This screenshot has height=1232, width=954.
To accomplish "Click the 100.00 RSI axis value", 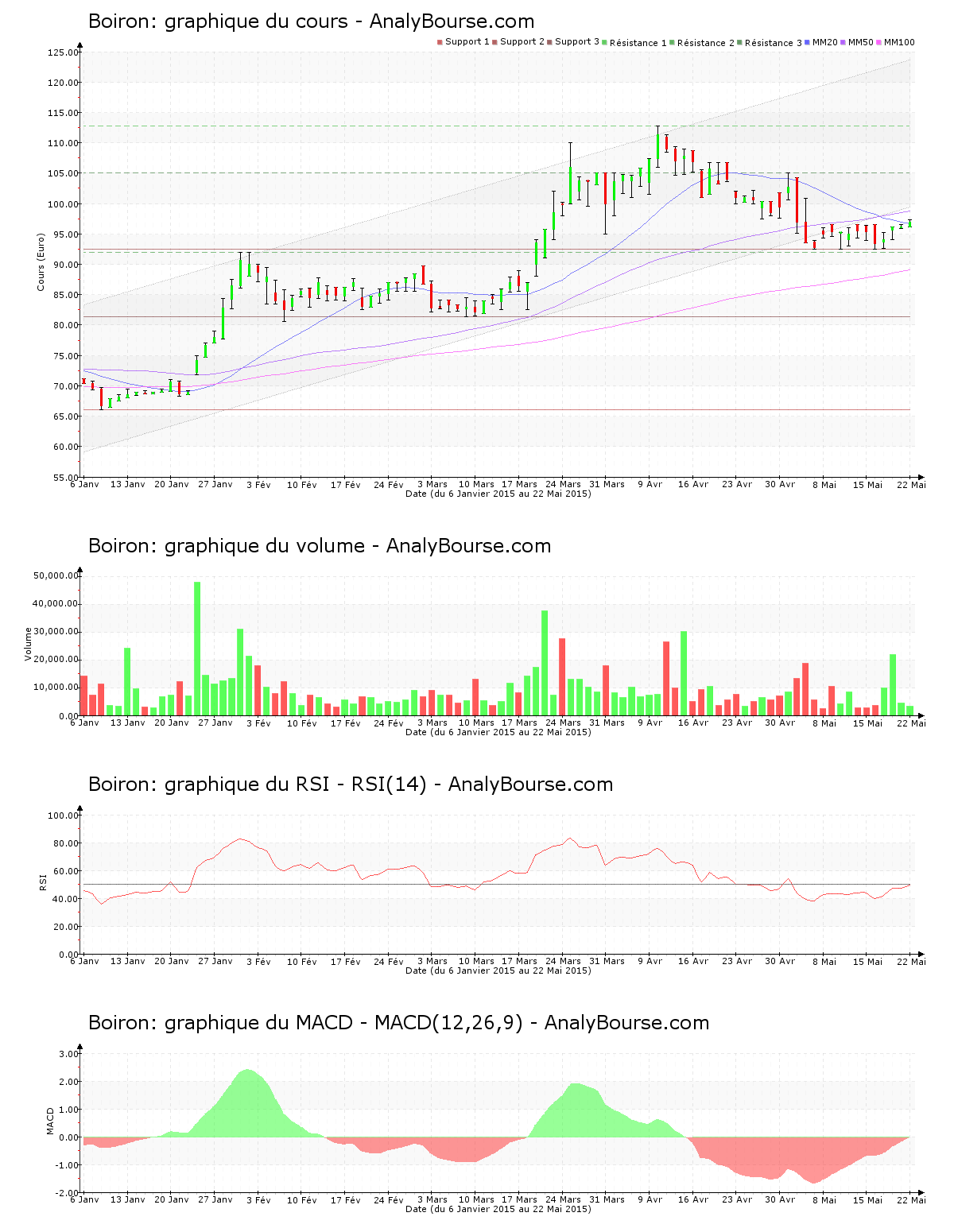I will [x=63, y=816].
